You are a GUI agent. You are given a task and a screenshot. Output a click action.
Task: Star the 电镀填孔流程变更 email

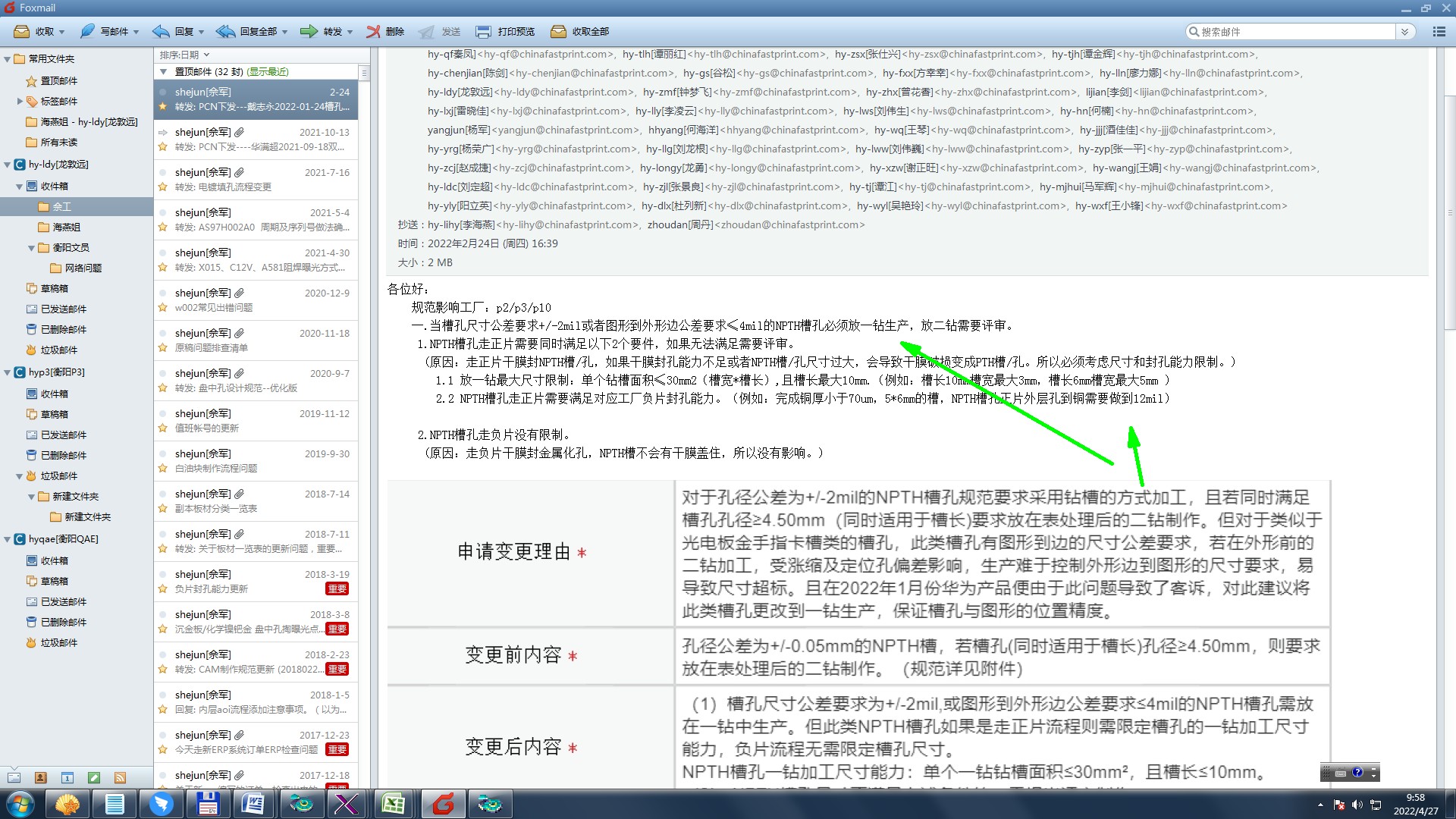[162, 187]
